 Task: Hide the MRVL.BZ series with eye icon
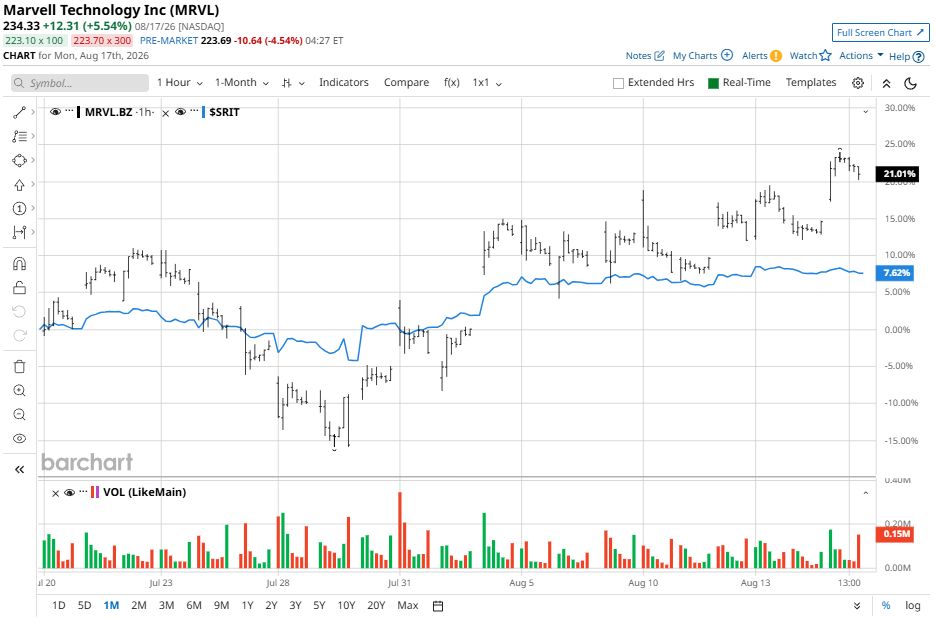[56, 112]
